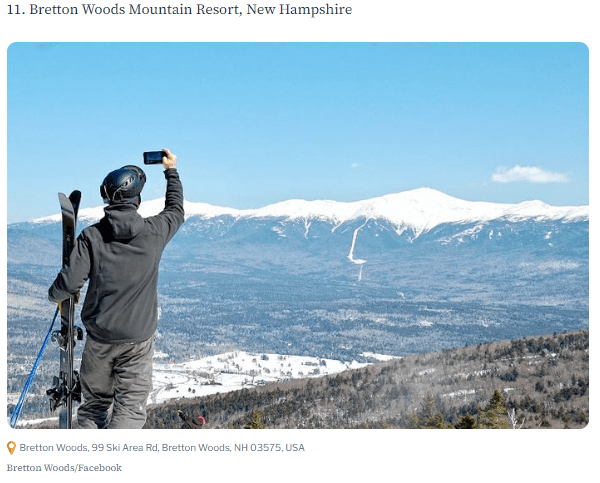
Task: Click the skier's dark hooded jacket
Action: click(119, 264)
